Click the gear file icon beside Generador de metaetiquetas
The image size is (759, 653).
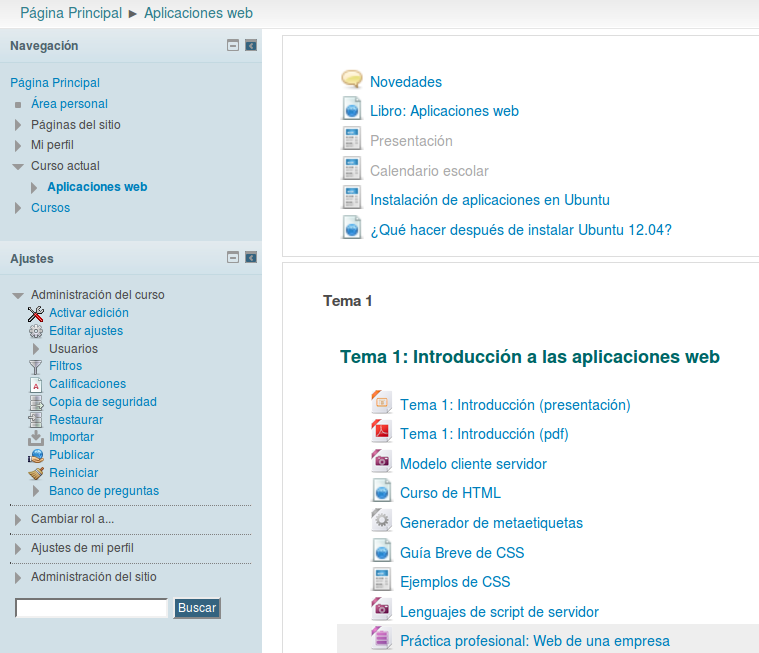pyautogui.click(x=381, y=520)
